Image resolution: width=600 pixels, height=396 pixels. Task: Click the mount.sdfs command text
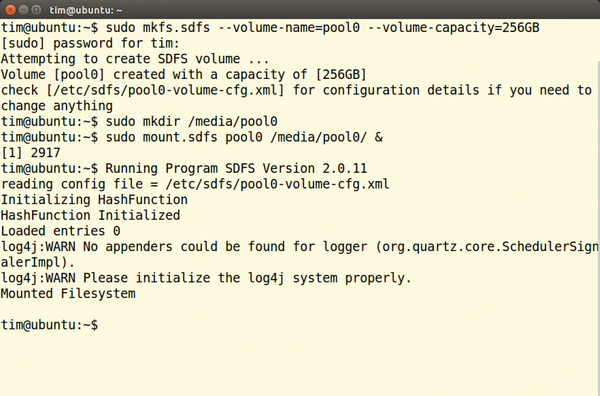180,137
